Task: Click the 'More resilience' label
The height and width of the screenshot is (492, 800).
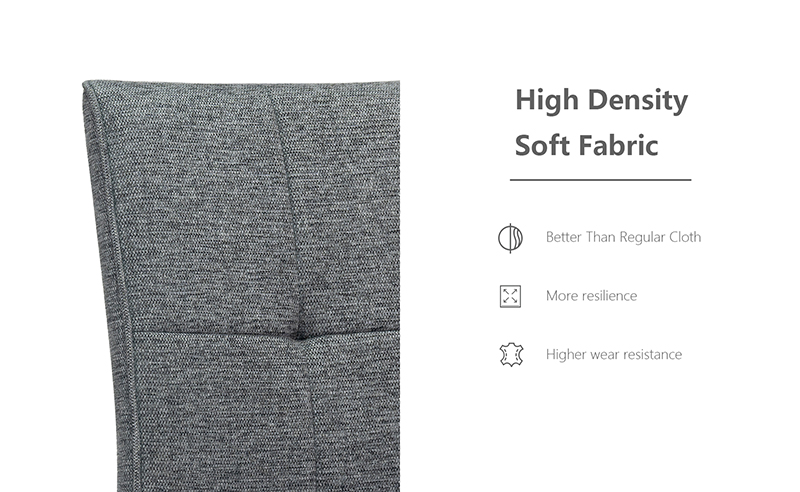Action: (591, 296)
